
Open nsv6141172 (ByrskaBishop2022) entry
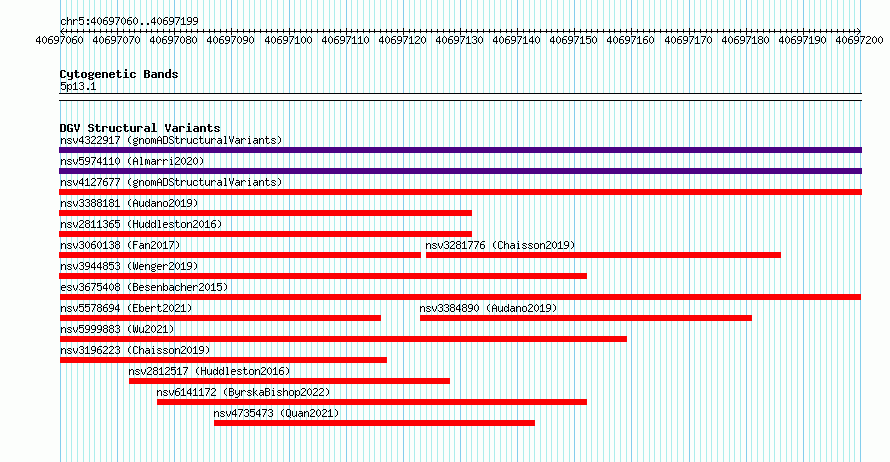click(x=243, y=392)
